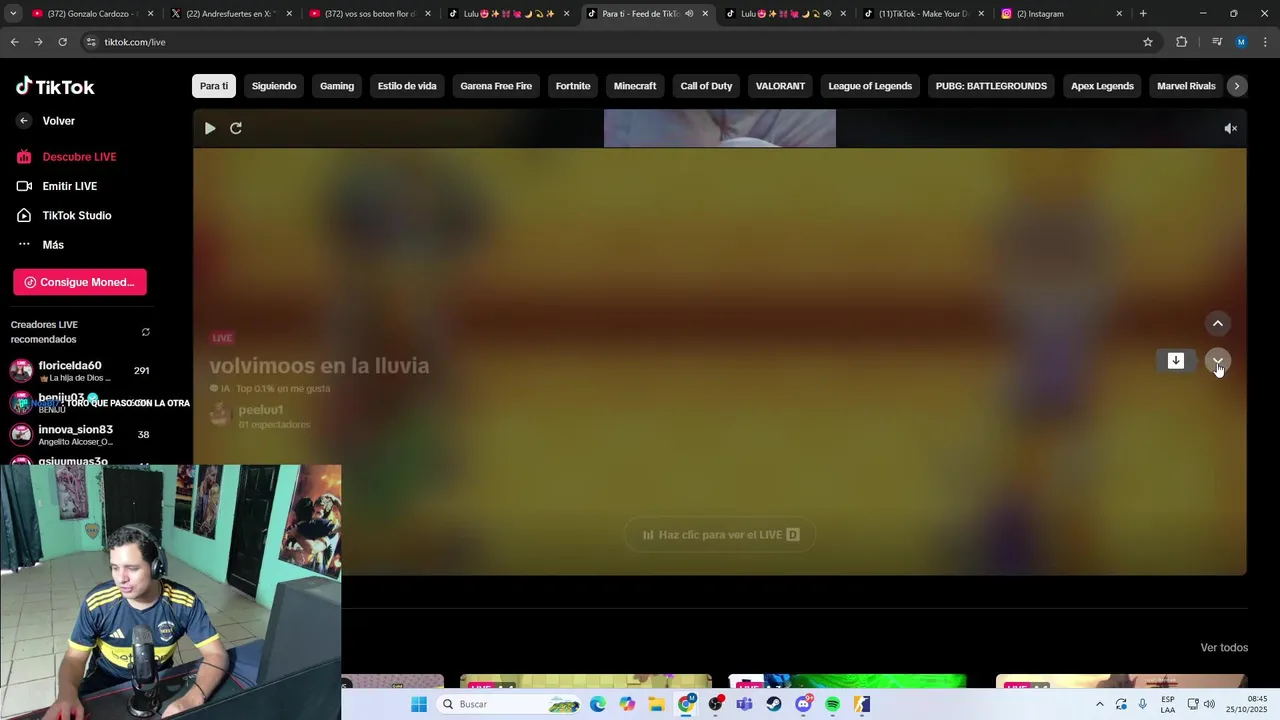Select the Siguiendo category tab
The image size is (1280, 720).
[x=274, y=86]
